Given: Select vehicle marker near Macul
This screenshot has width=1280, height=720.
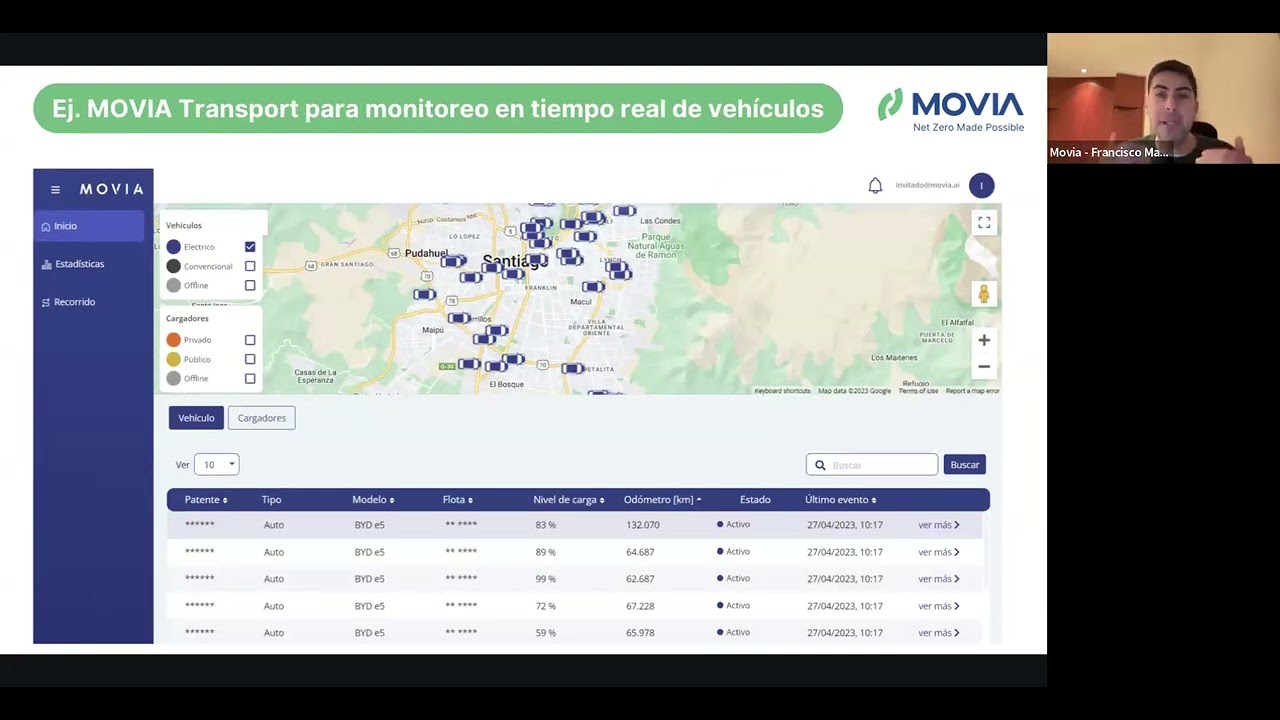Looking at the screenshot, I should (x=594, y=287).
